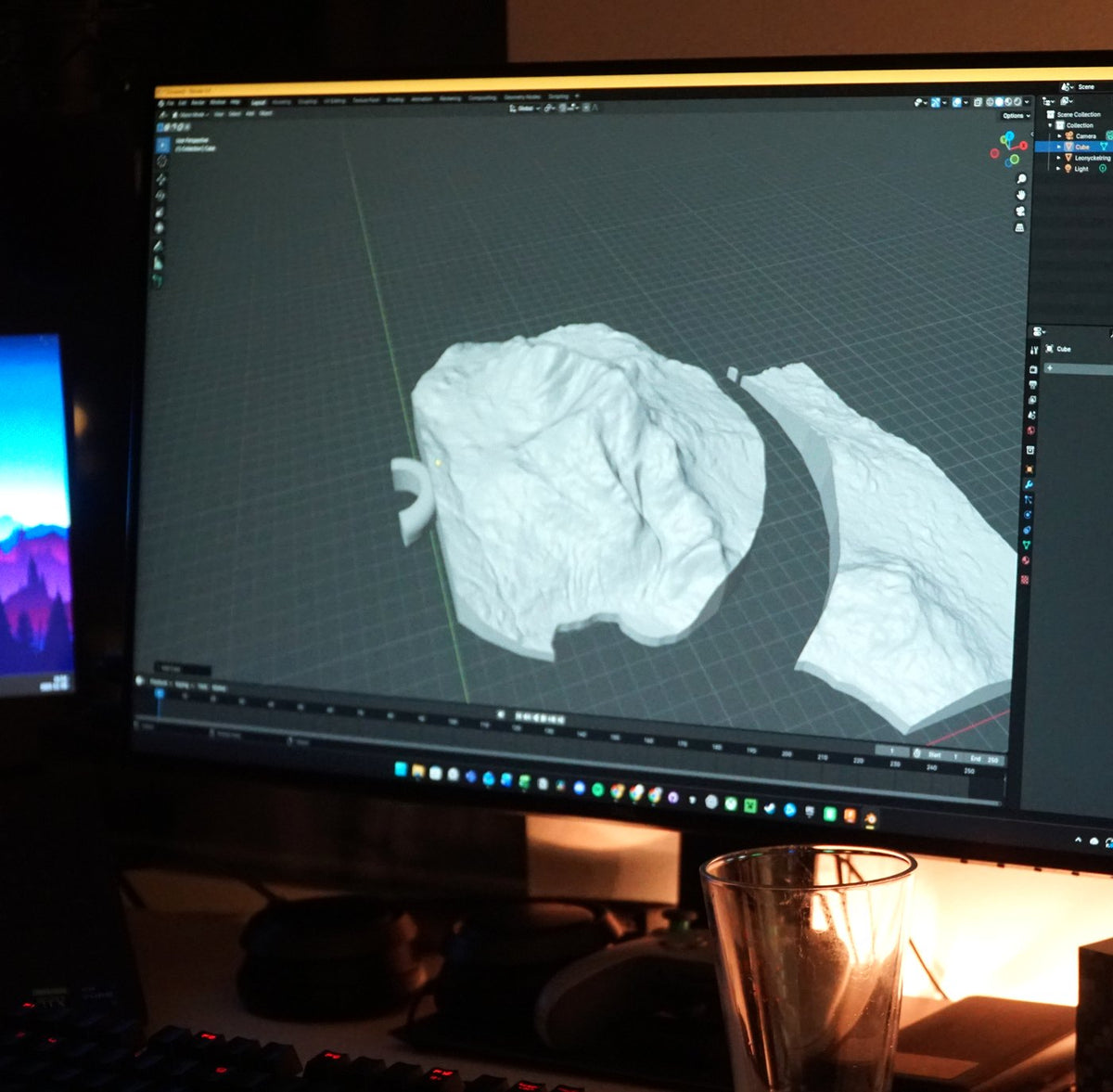The width and height of the screenshot is (1113, 1092).
Task: Switch to solid shading mode
Action: click(999, 102)
